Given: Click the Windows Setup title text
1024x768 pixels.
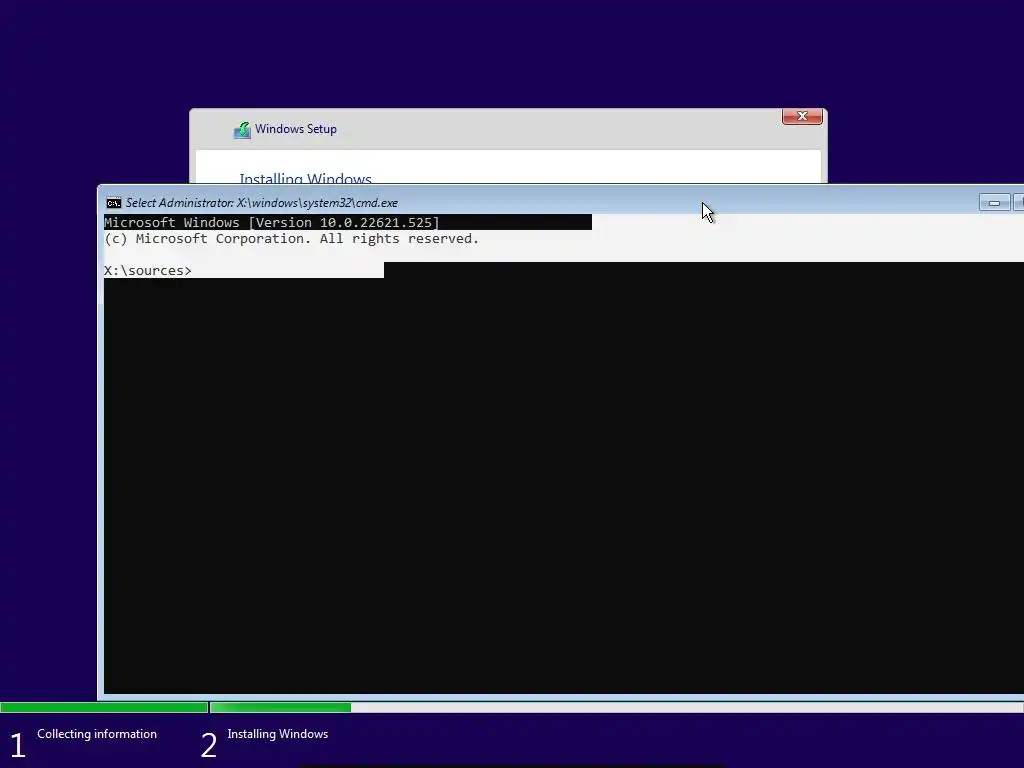Looking at the screenshot, I should (296, 129).
